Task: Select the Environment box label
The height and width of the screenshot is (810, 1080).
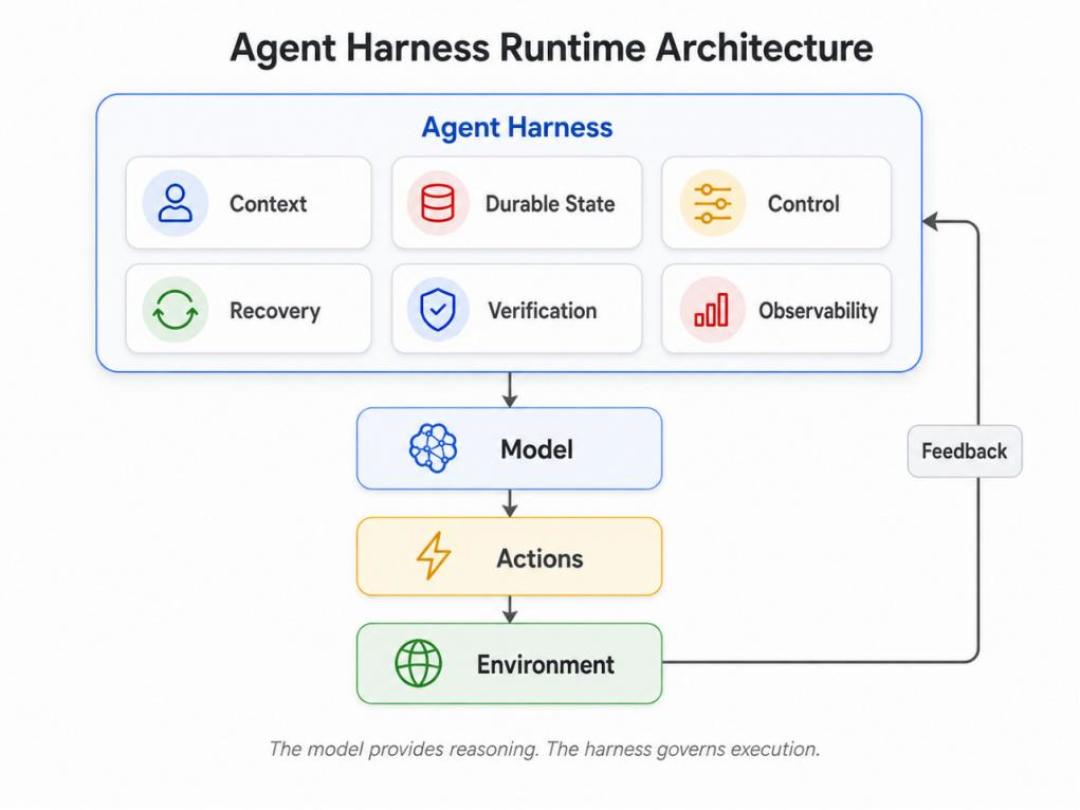Action: pyautogui.click(x=546, y=665)
